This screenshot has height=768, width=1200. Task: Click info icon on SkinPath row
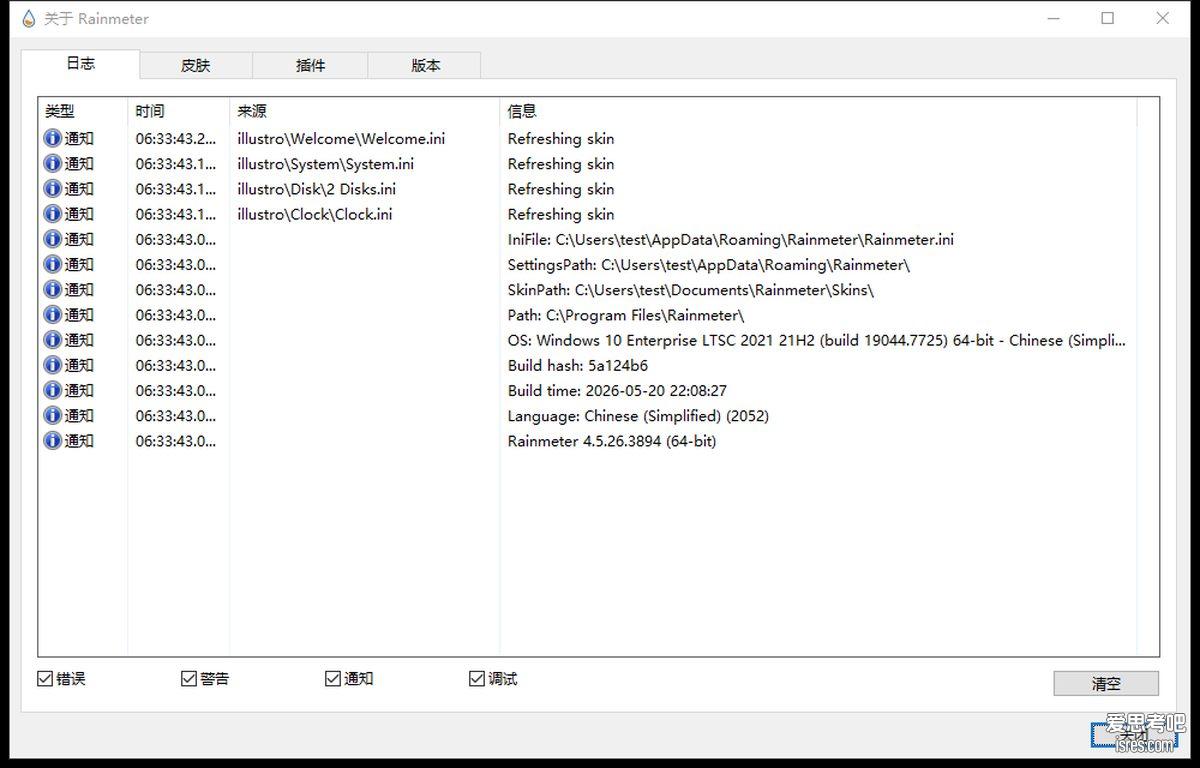(x=53, y=289)
